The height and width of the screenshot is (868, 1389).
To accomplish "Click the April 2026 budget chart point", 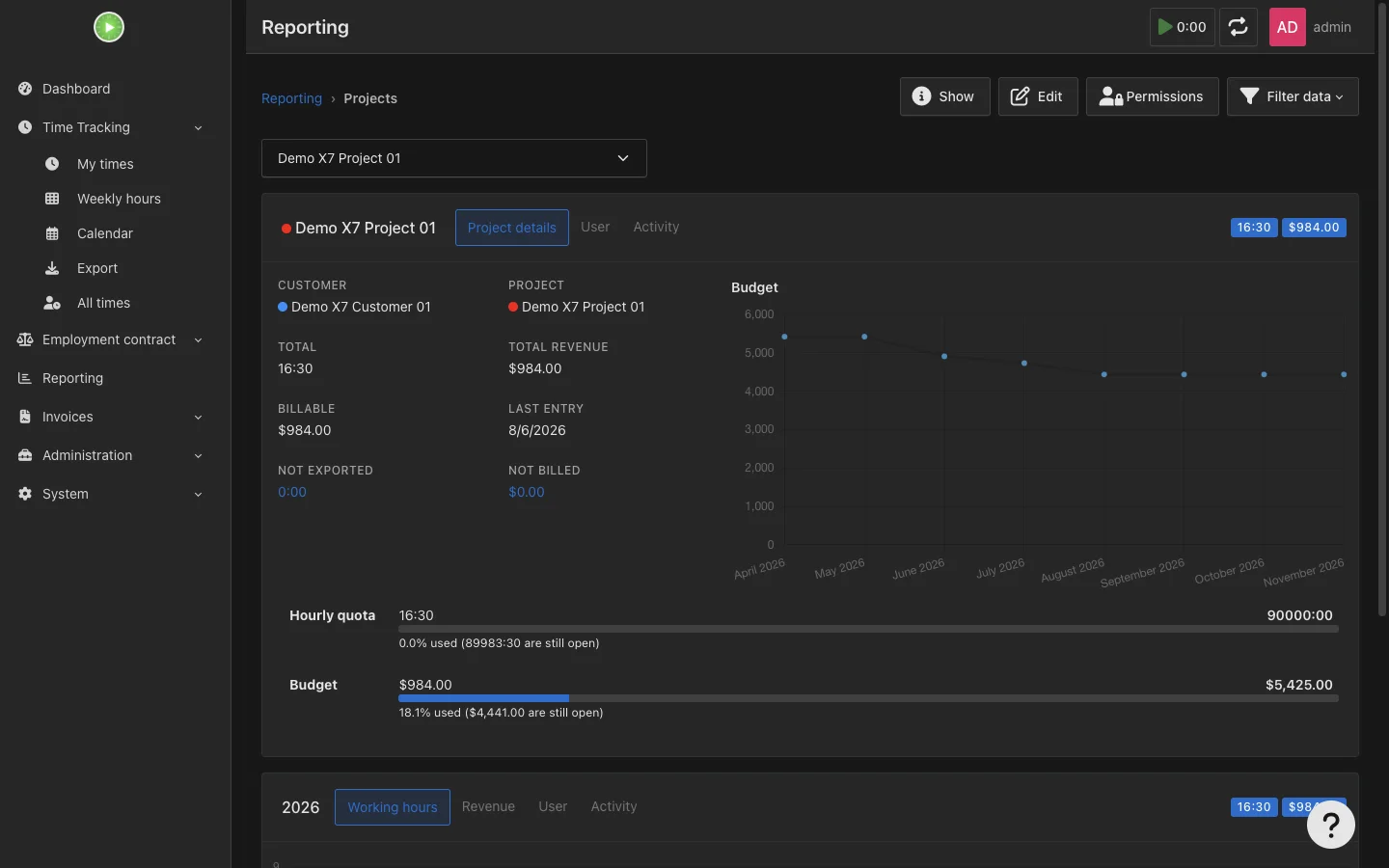I will tap(785, 337).
